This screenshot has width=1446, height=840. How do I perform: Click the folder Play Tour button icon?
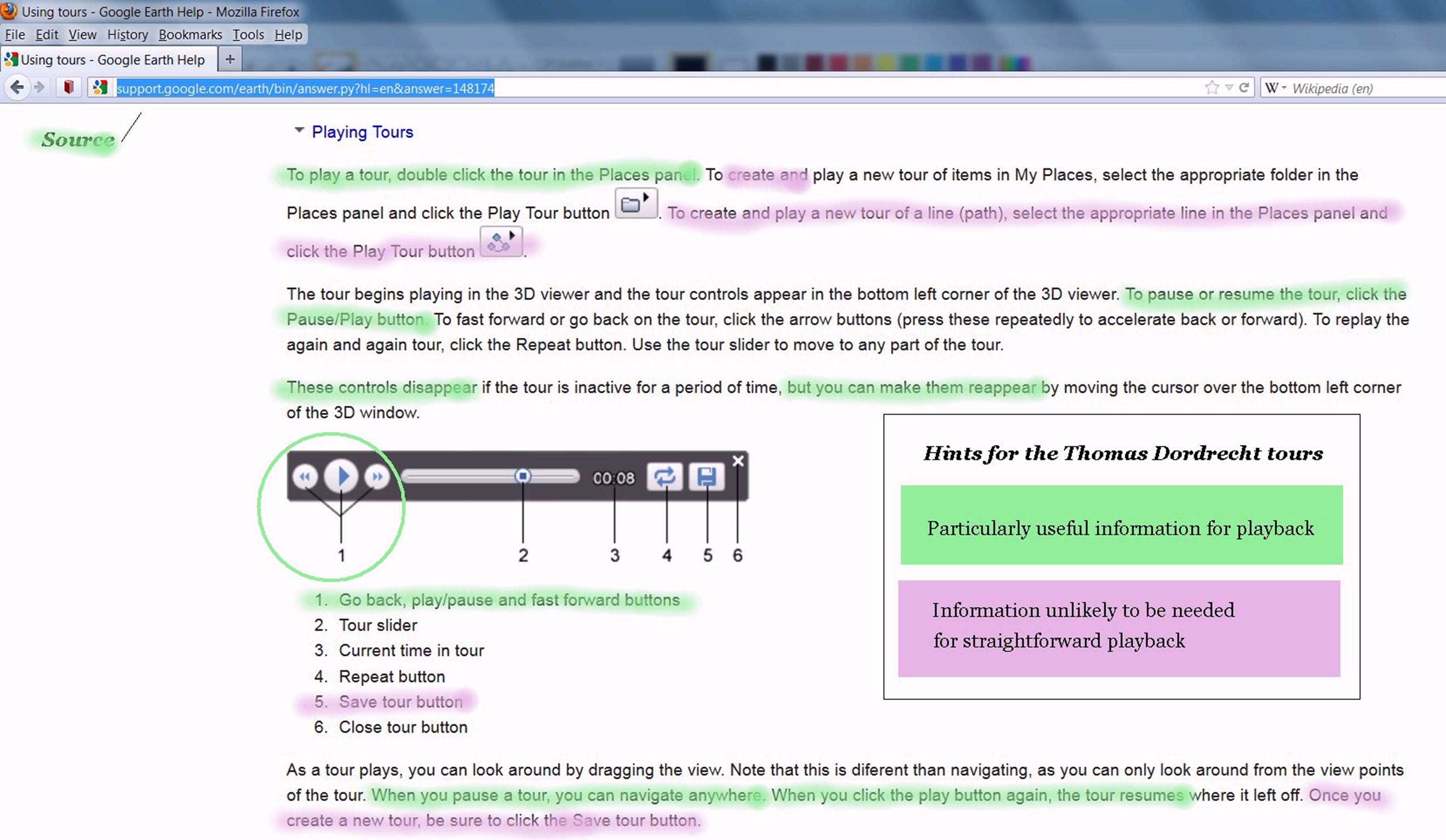636,203
